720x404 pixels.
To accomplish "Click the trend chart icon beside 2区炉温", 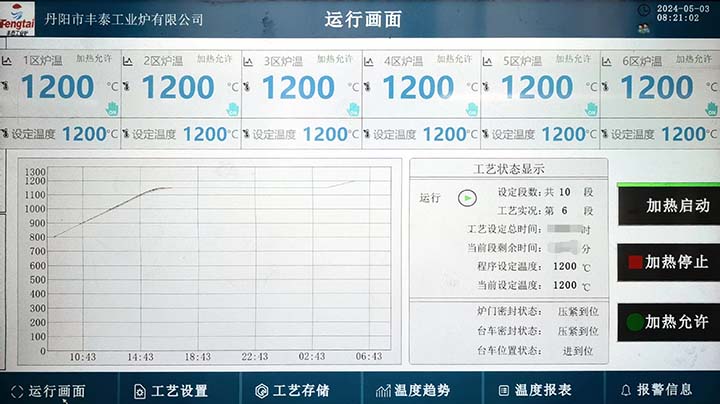I will pyautogui.click(x=128, y=61).
